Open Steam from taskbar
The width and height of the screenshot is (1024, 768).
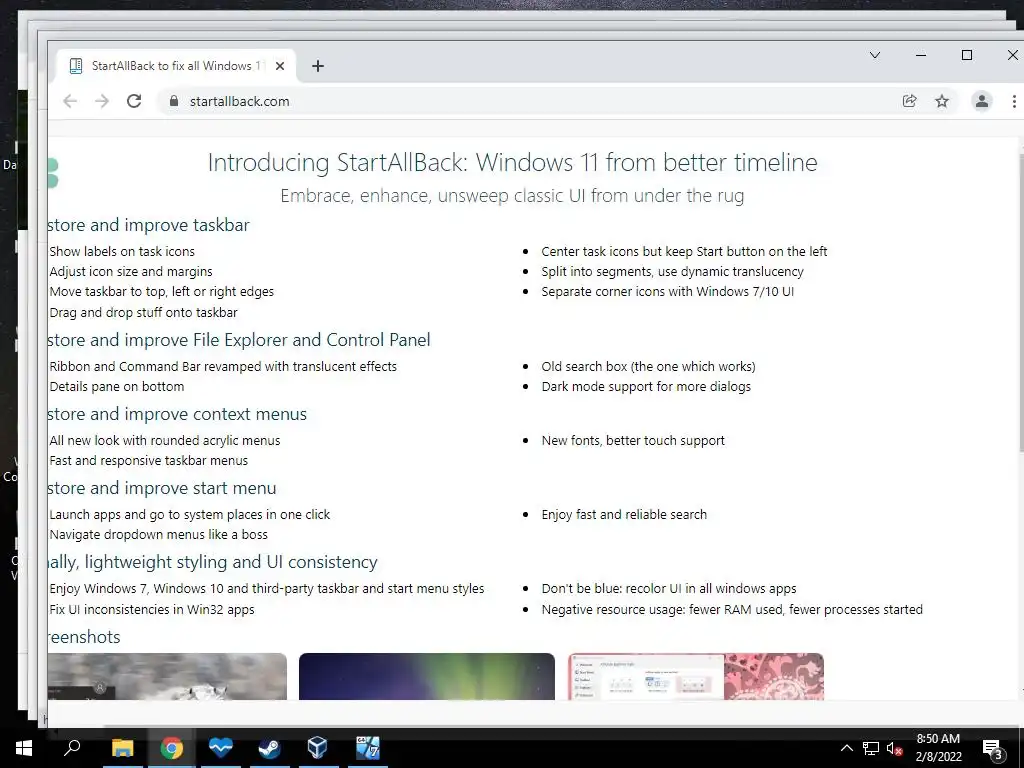tap(269, 748)
